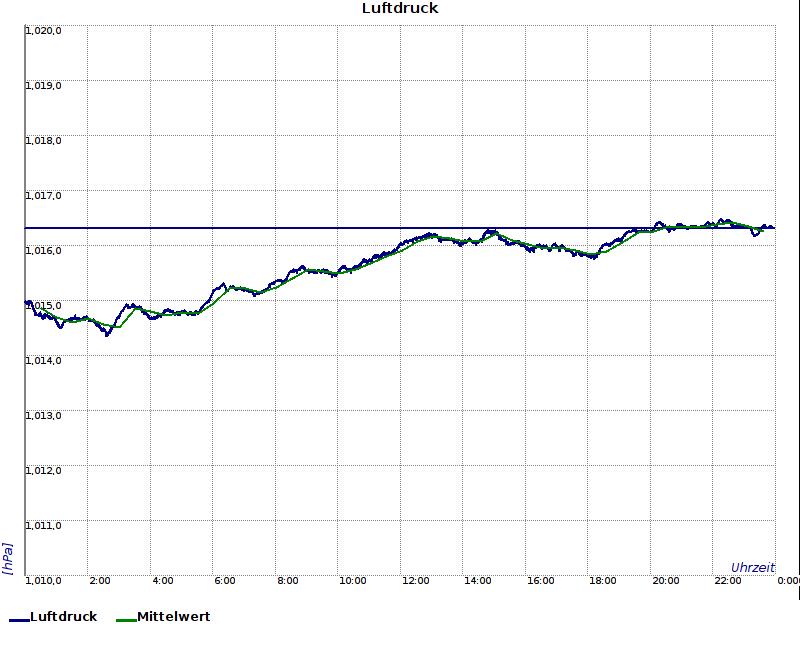Image resolution: width=800 pixels, height=650 pixels.
Task: Click the 1,016,0 y-axis value
Action: [x=43, y=251]
